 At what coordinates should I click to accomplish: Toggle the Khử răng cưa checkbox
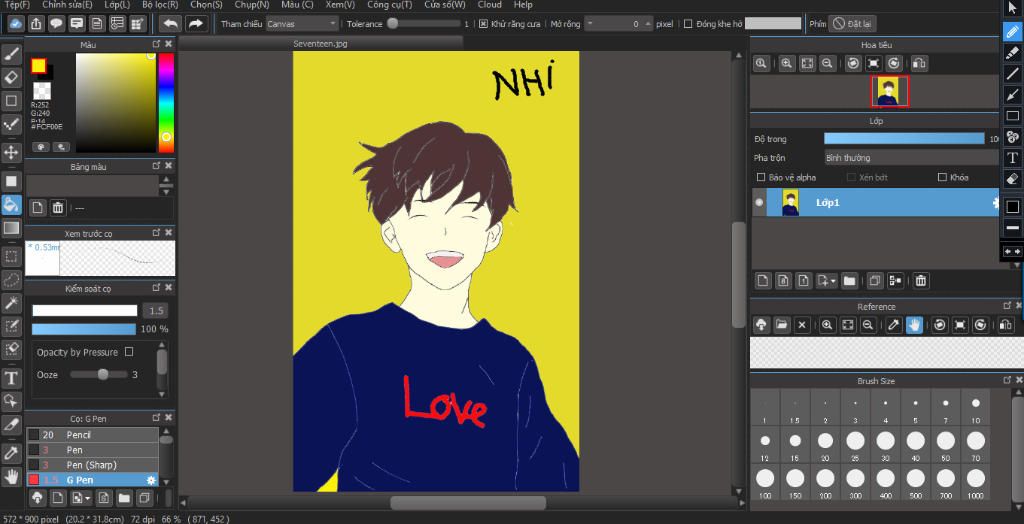pos(483,24)
